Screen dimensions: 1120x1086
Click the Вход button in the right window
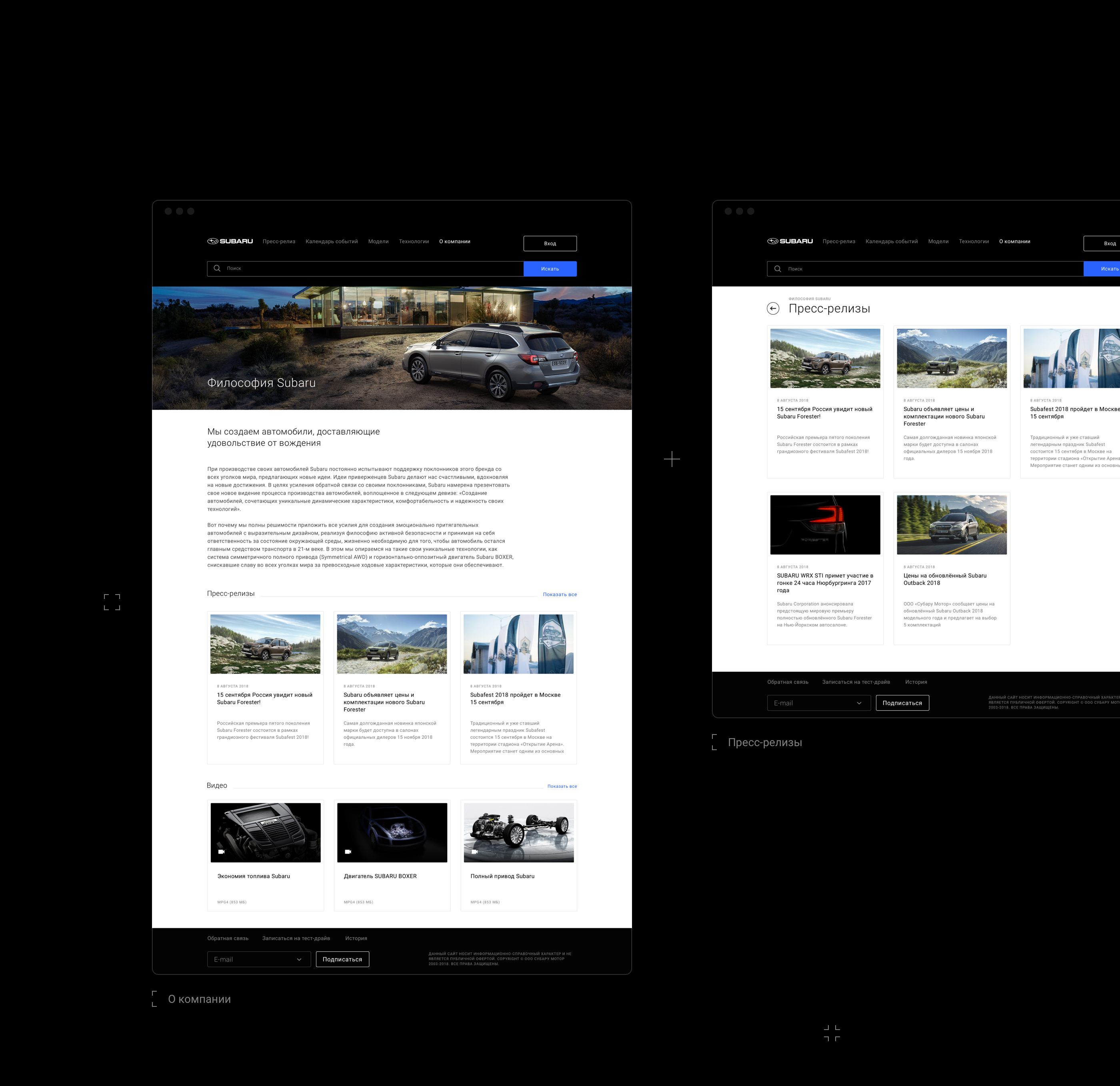click(x=1102, y=244)
